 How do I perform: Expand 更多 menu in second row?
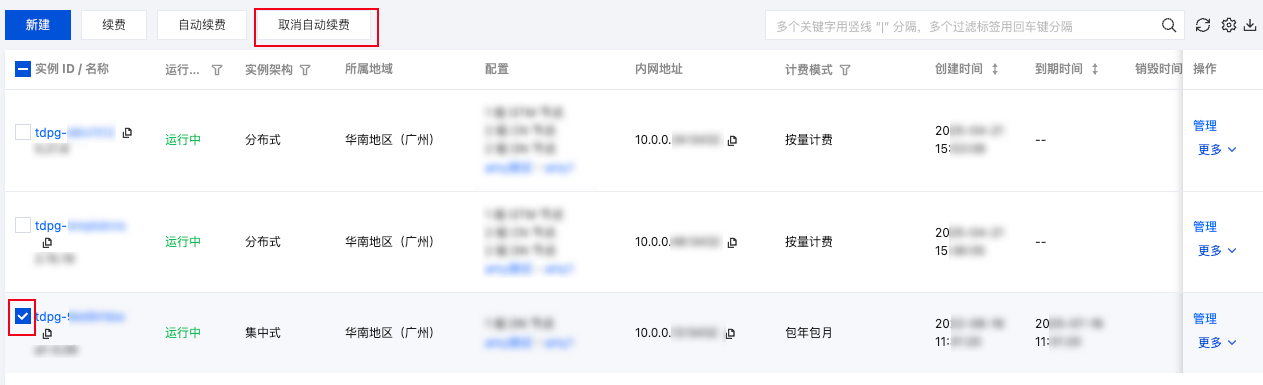tap(1217, 250)
